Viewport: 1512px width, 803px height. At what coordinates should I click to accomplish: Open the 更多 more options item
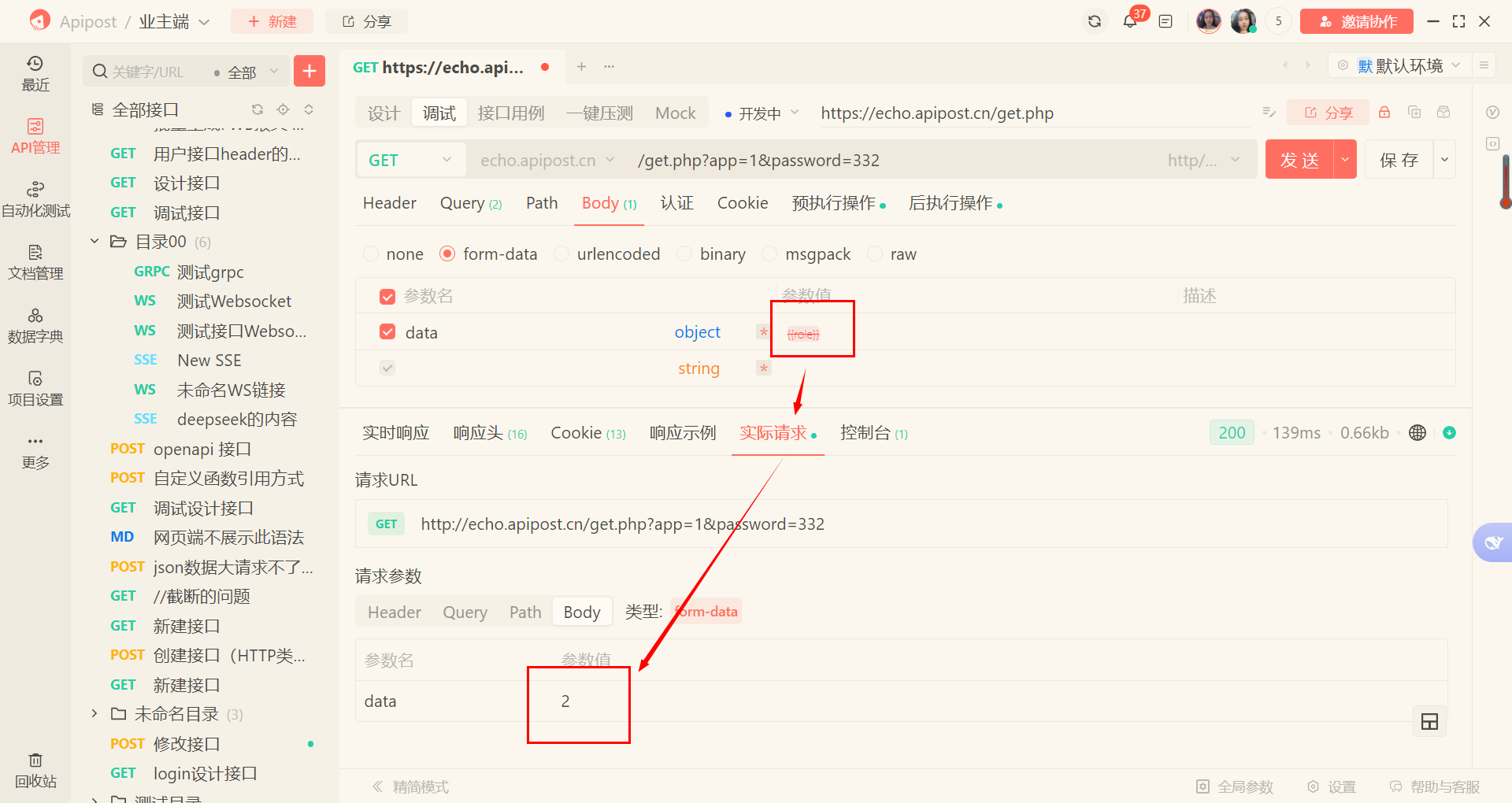coord(35,452)
